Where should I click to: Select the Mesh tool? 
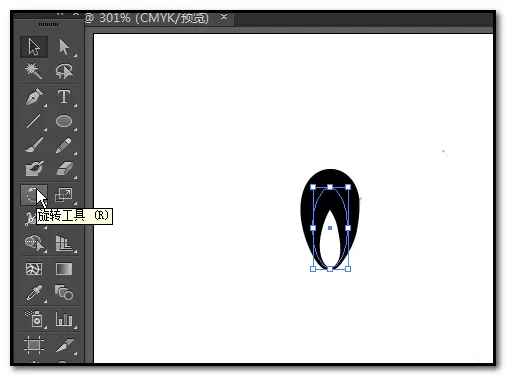click(x=34, y=269)
